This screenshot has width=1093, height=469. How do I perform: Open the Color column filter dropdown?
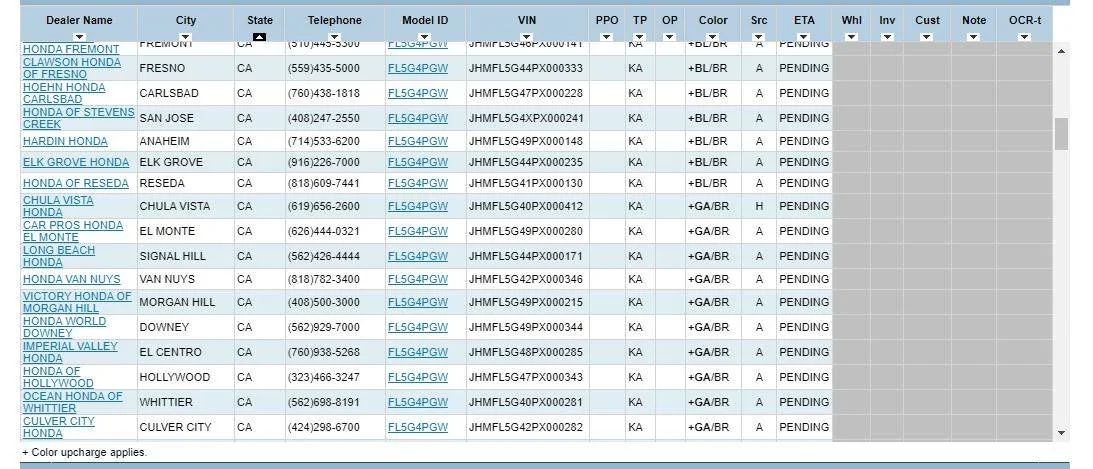(x=712, y=37)
